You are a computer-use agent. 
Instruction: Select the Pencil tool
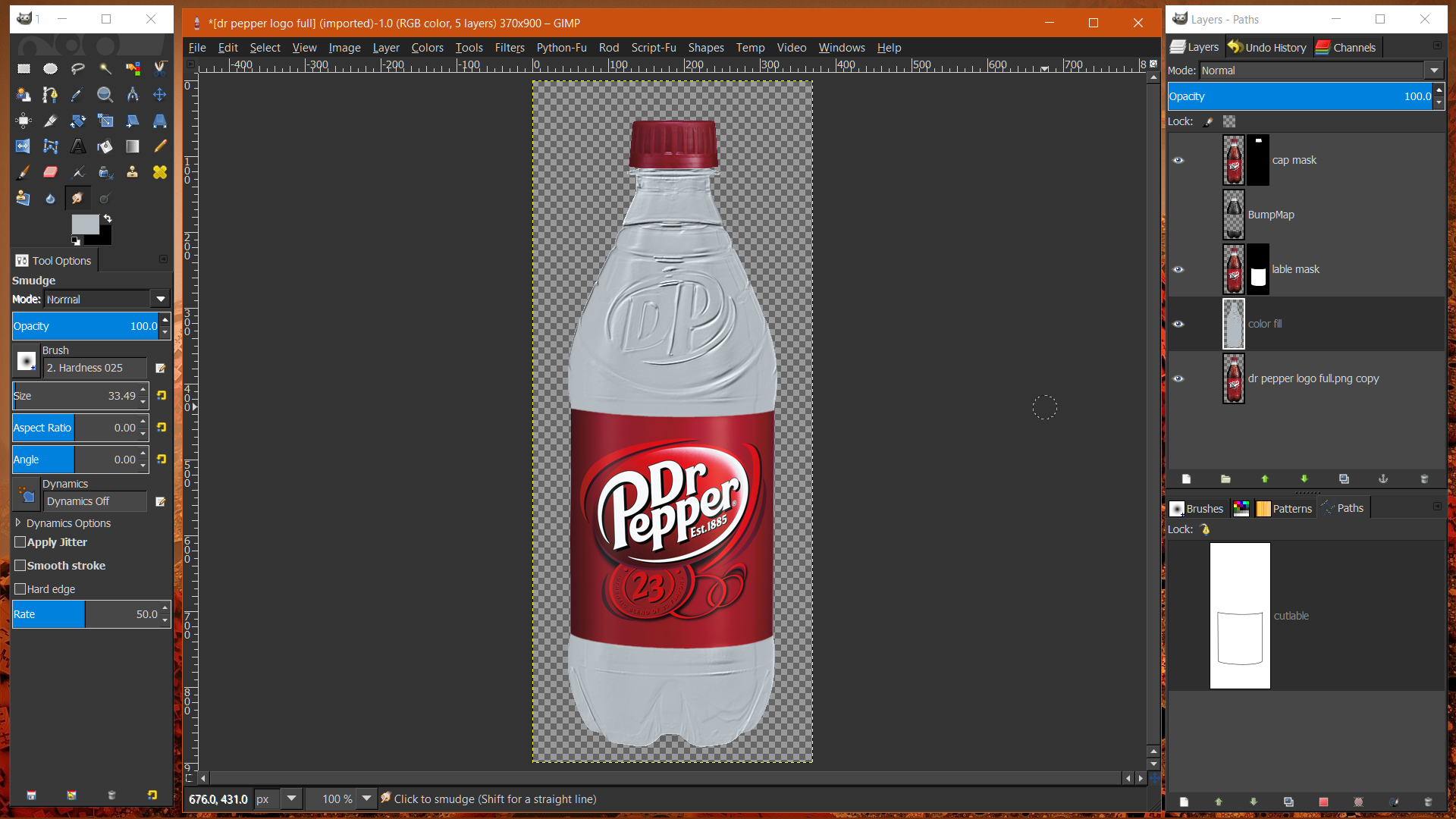pyautogui.click(x=160, y=146)
